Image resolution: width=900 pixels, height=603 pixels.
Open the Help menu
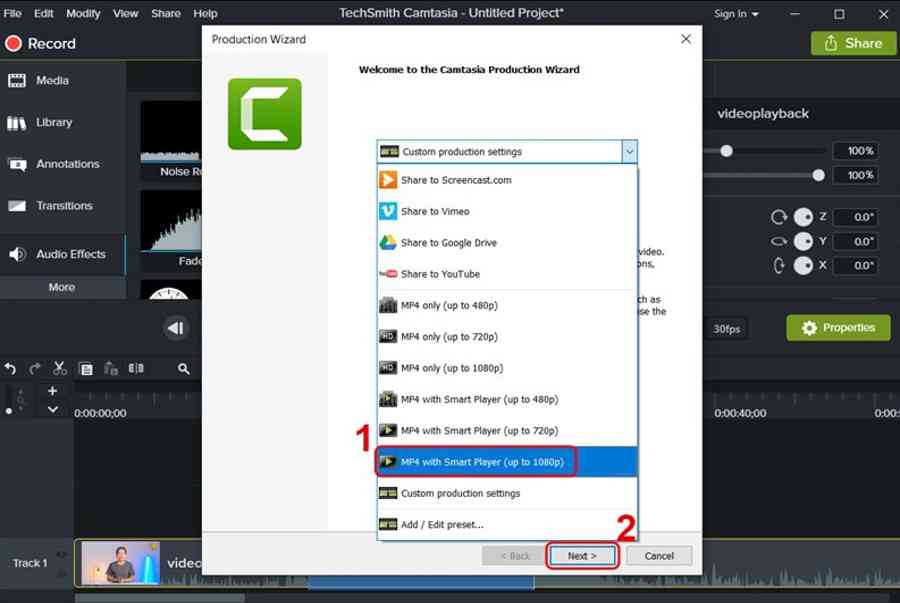point(205,13)
